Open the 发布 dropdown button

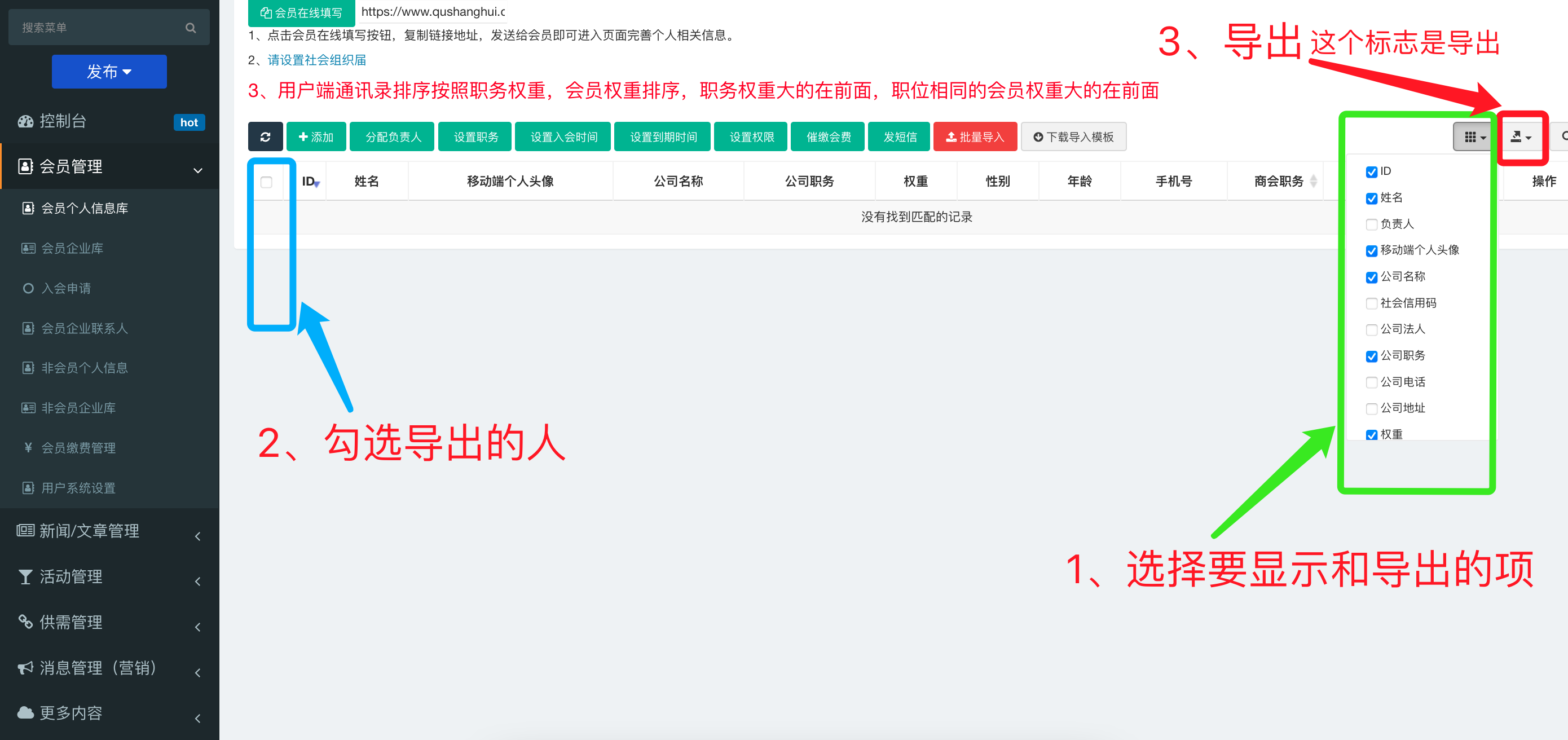coord(109,72)
